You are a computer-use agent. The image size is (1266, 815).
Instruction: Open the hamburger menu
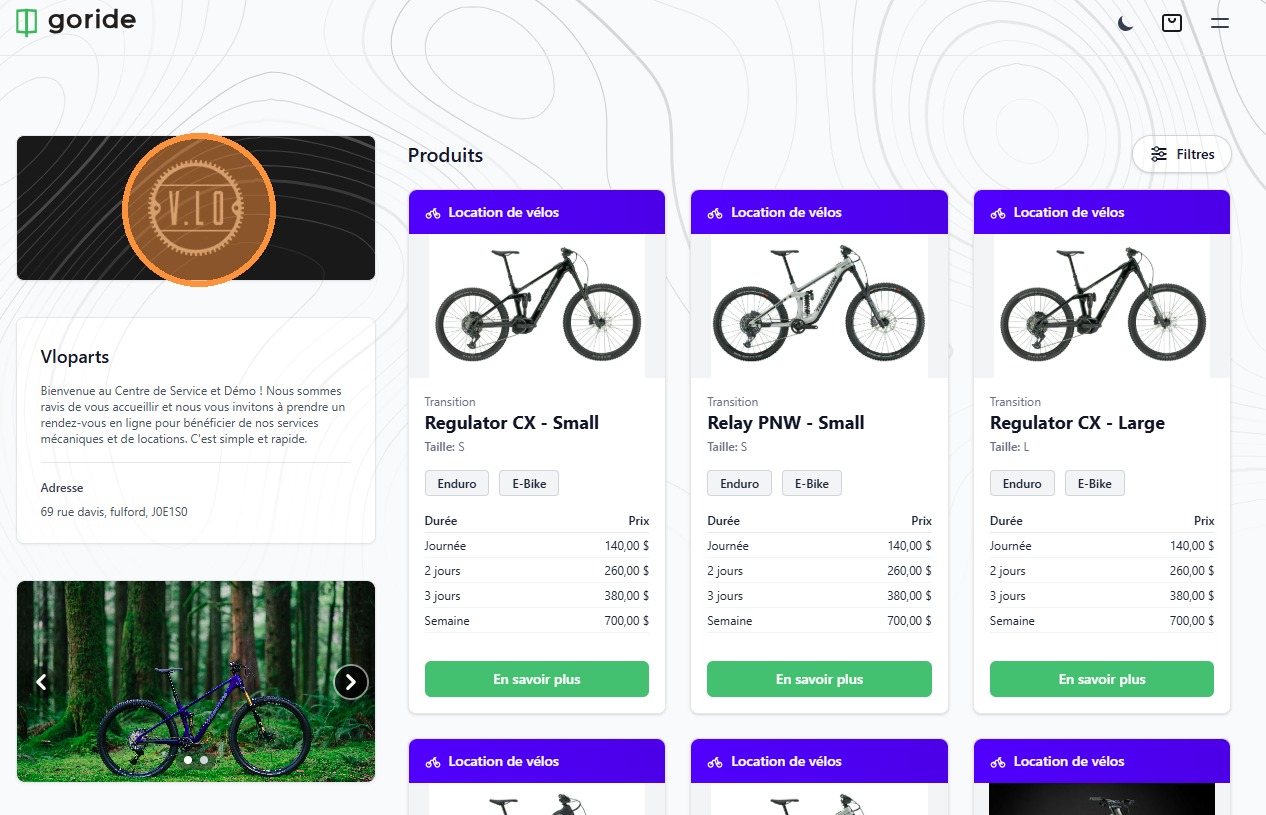click(1219, 23)
